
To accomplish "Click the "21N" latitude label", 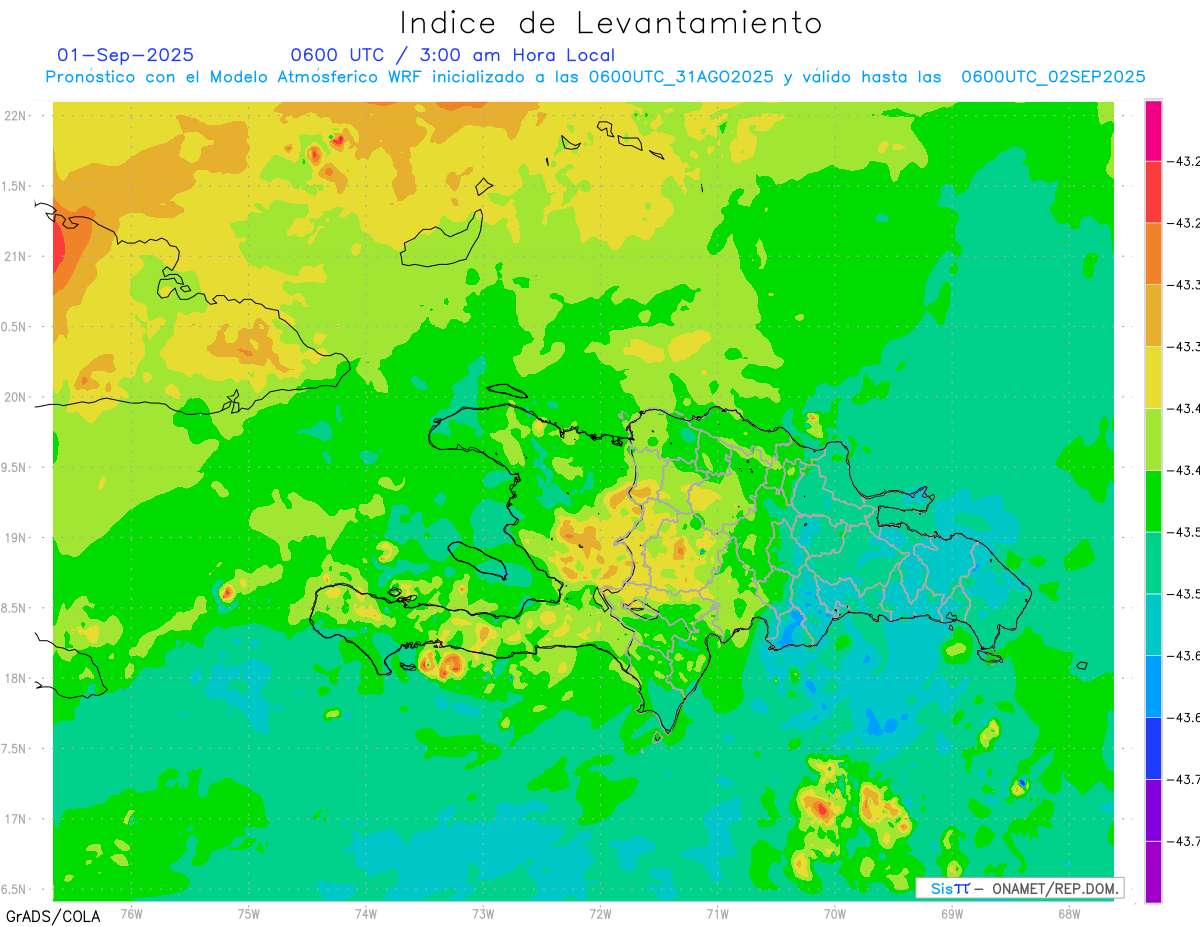I will [14, 257].
